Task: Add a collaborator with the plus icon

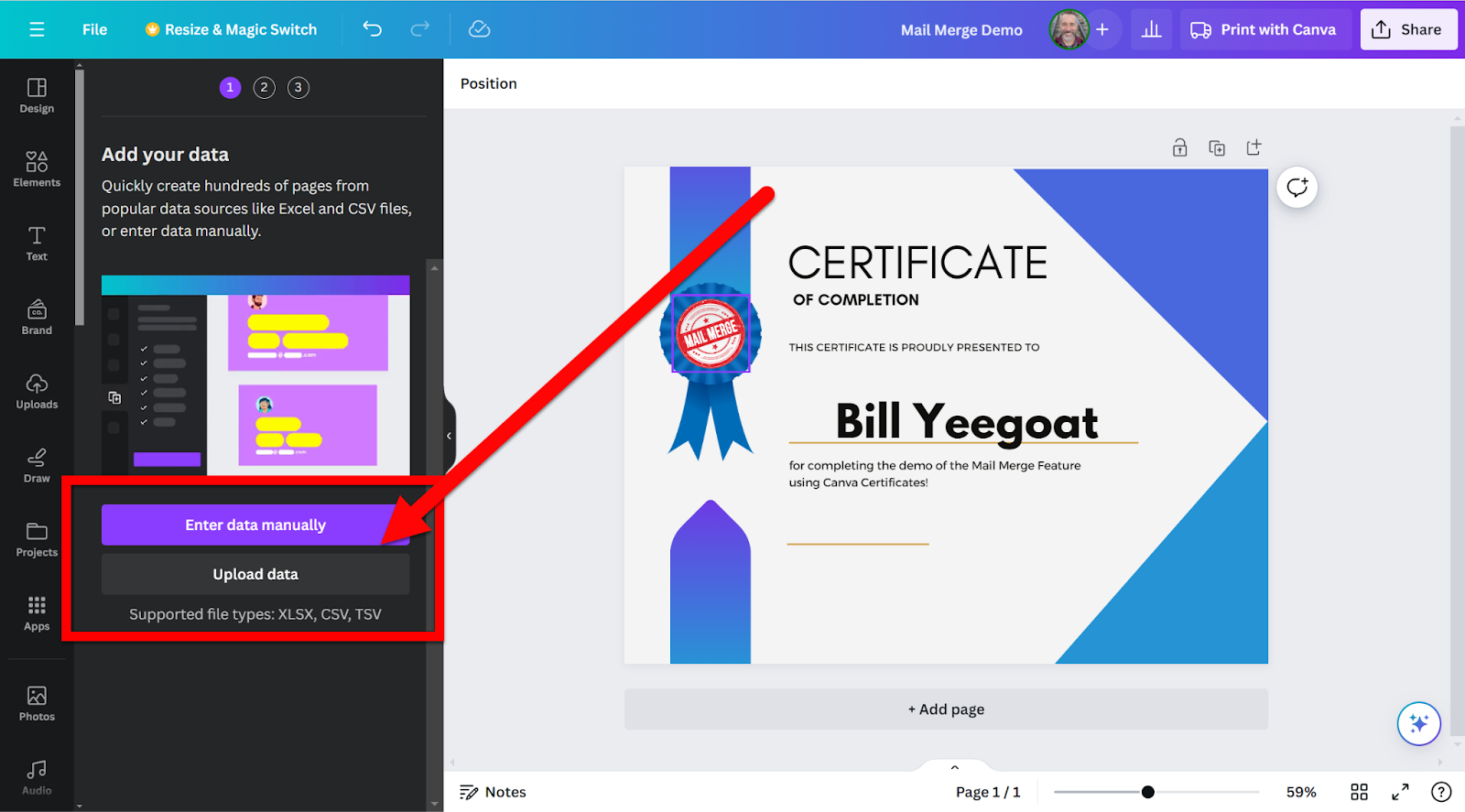Action: click(x=1102, y=29)
